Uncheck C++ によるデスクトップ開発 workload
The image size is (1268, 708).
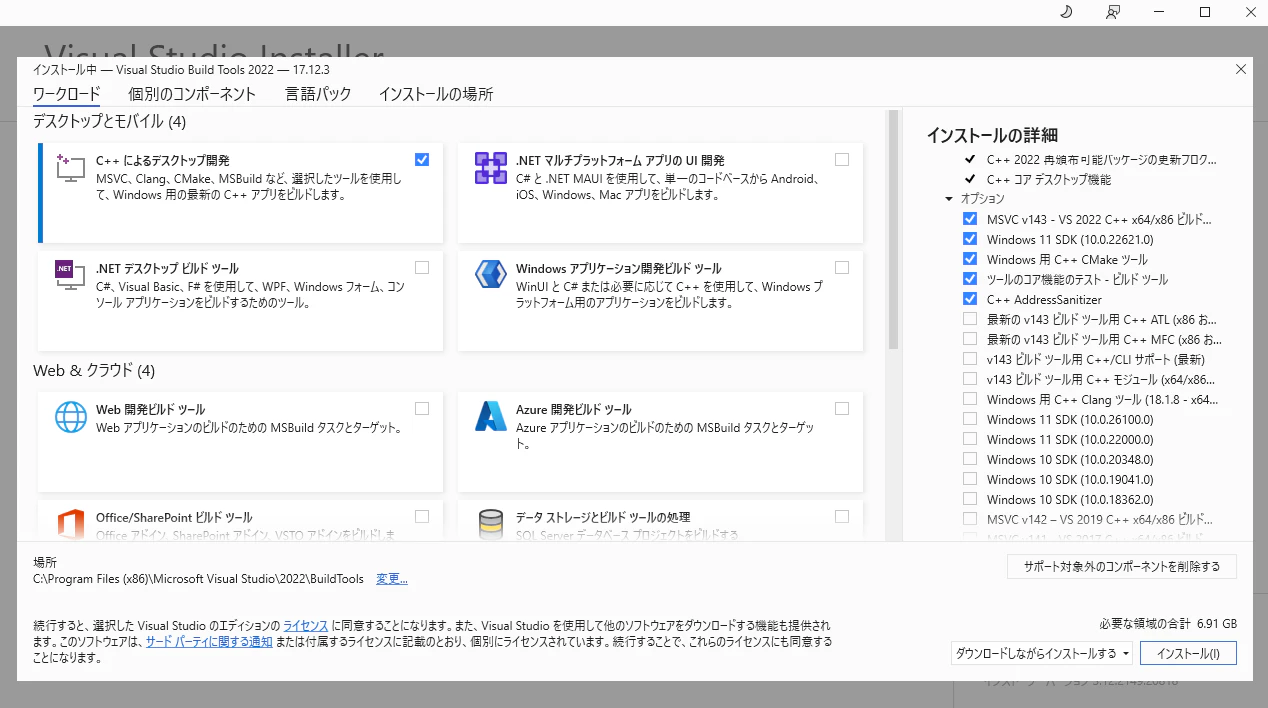pyautogui.click(x=422, y=159)
